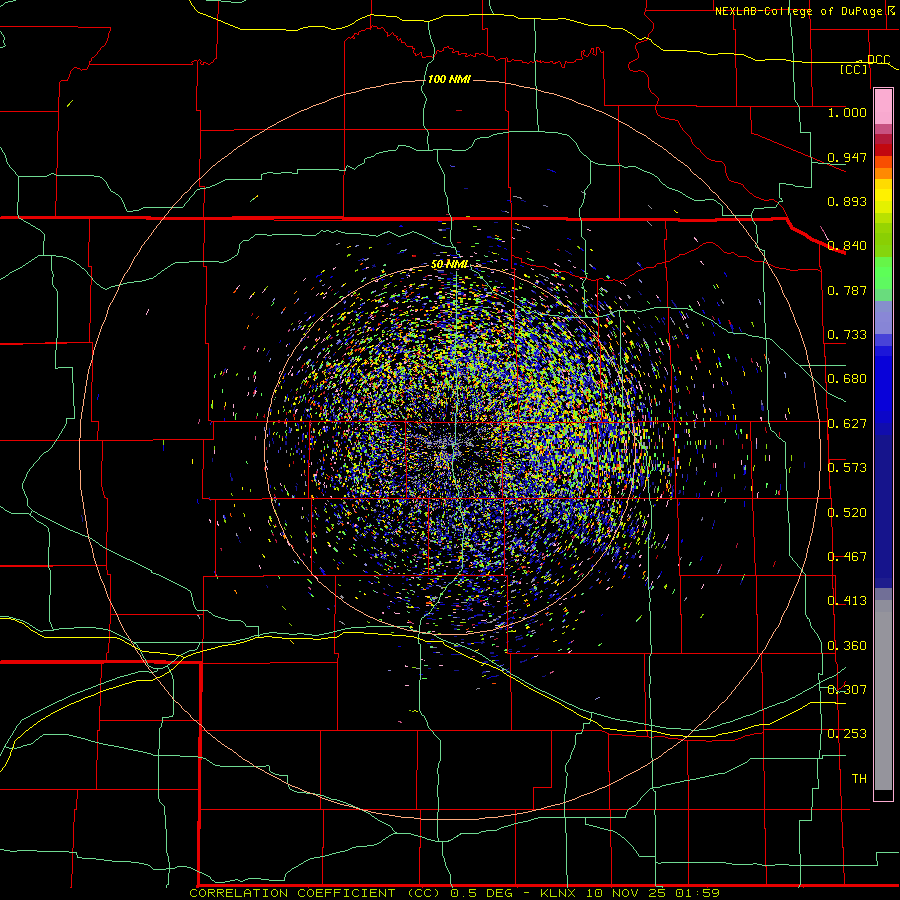This screenshot has width=900, height=900.
Task: Pick the gray segment of color scale
Action: (883, 695)
